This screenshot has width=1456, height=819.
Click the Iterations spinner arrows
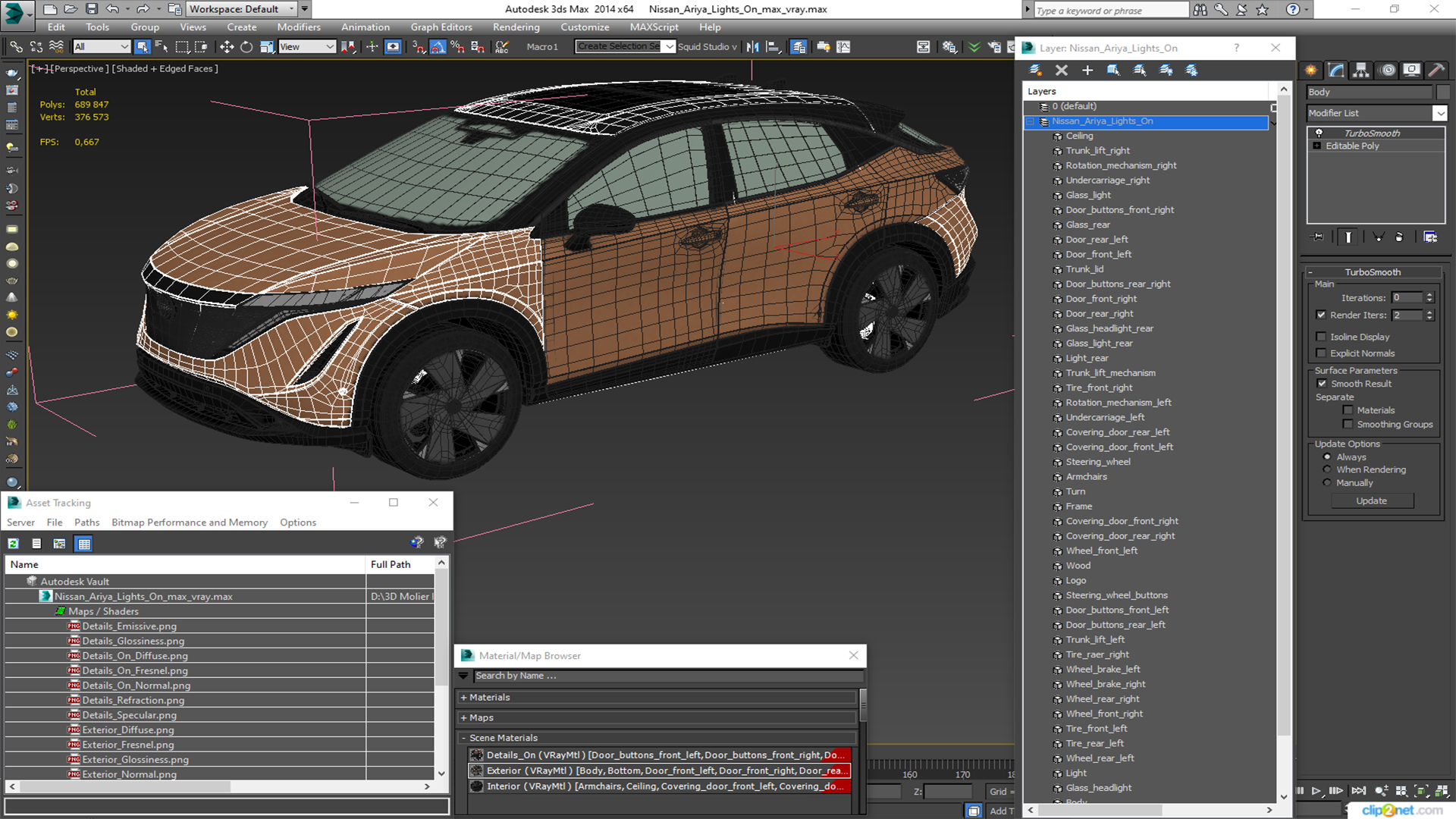[x=1429, y=297]
